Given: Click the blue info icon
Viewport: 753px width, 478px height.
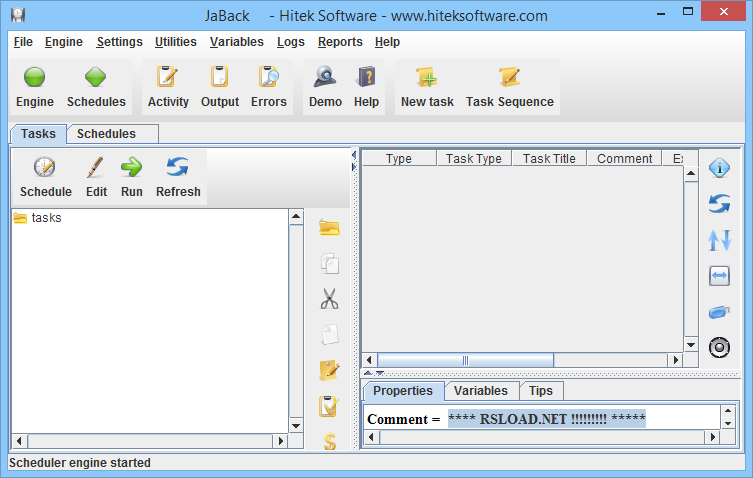Looking at the screenshot, I should pyautogui.click(x=719, y=168).
